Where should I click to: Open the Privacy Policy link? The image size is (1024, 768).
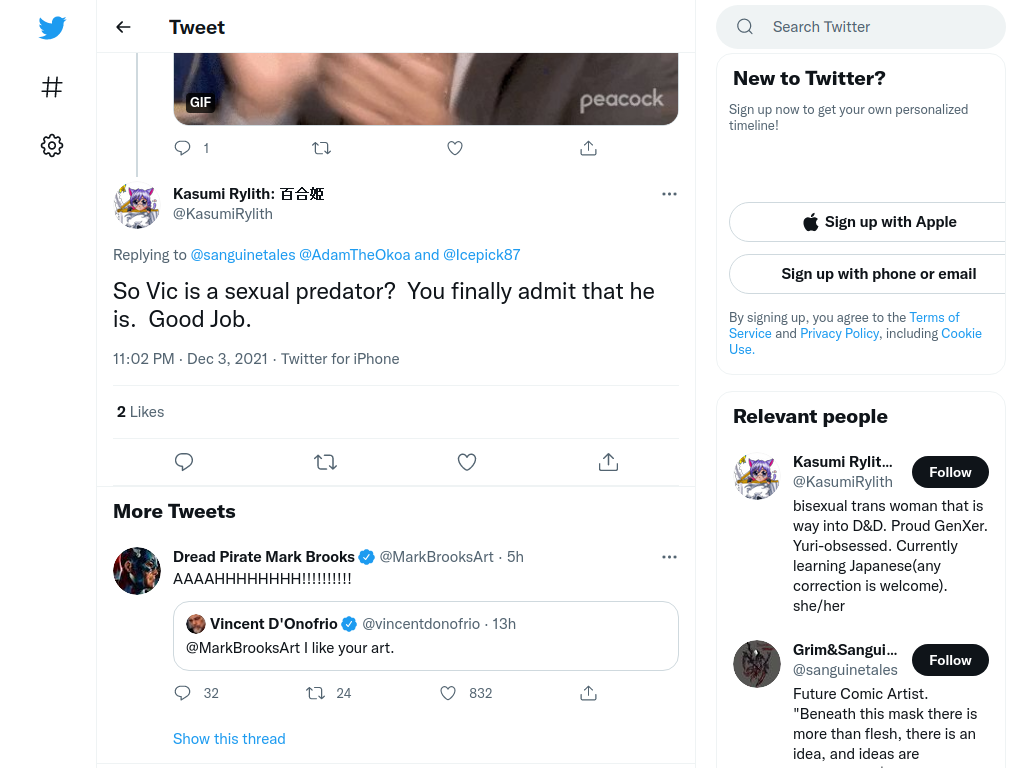point(839,333)
